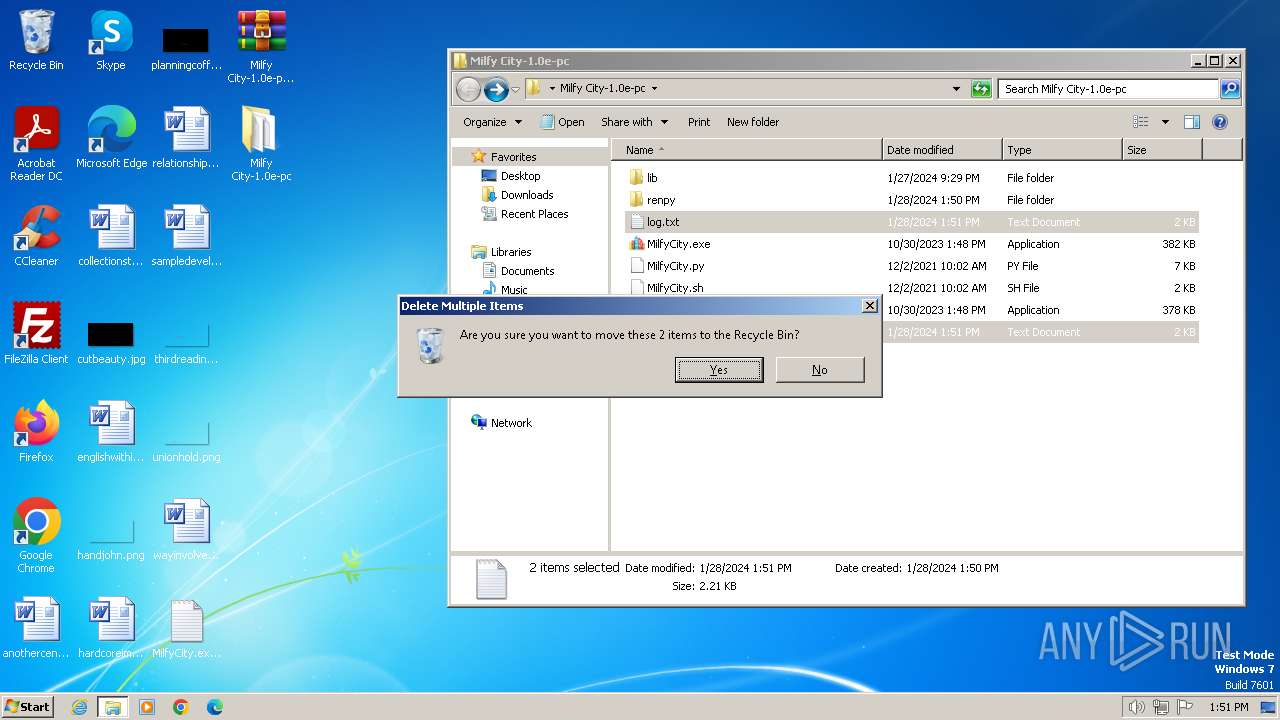Open Recycle Bin desktop icon

(x=36, y=42)
